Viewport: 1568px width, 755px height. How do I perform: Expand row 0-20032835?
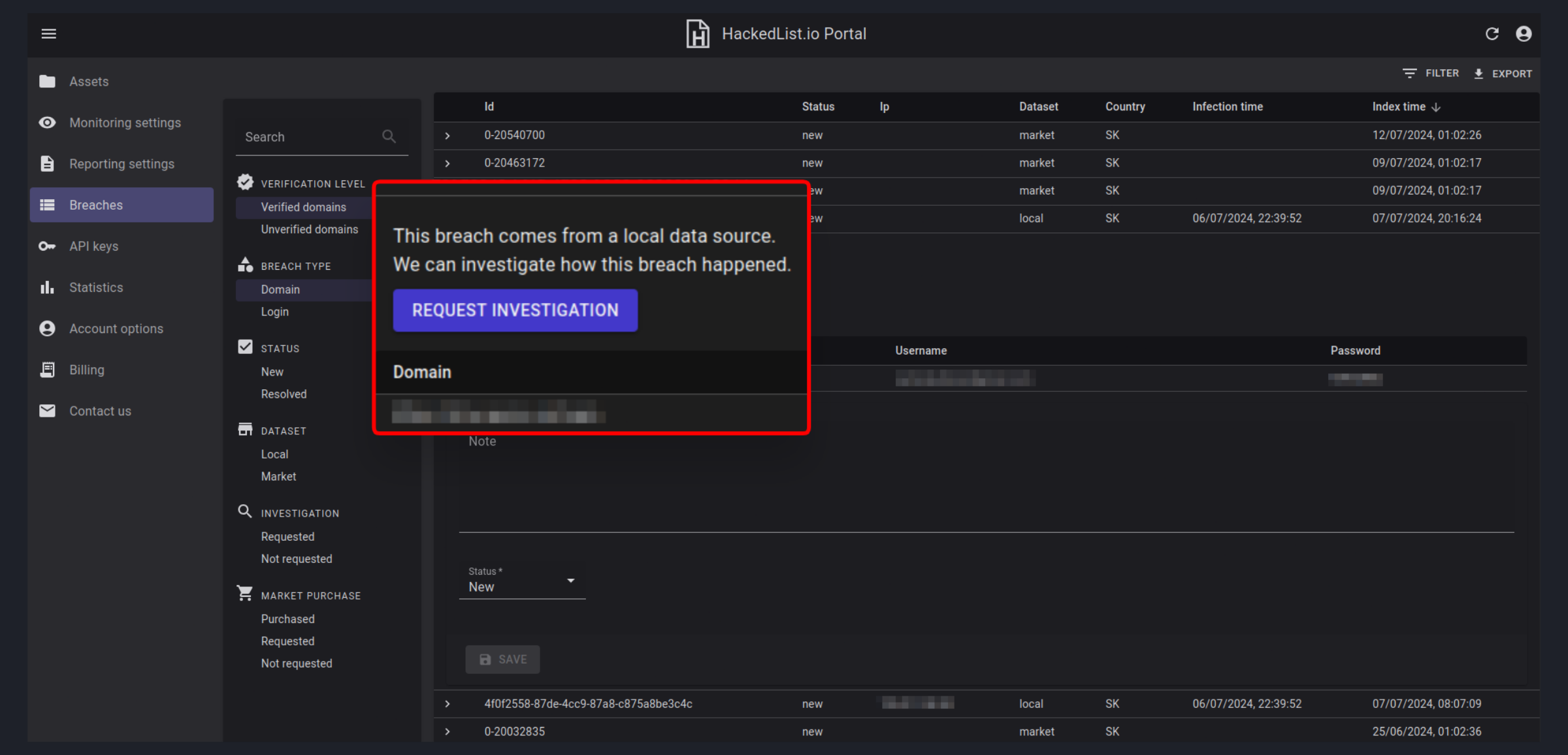(x=448, y=731)
